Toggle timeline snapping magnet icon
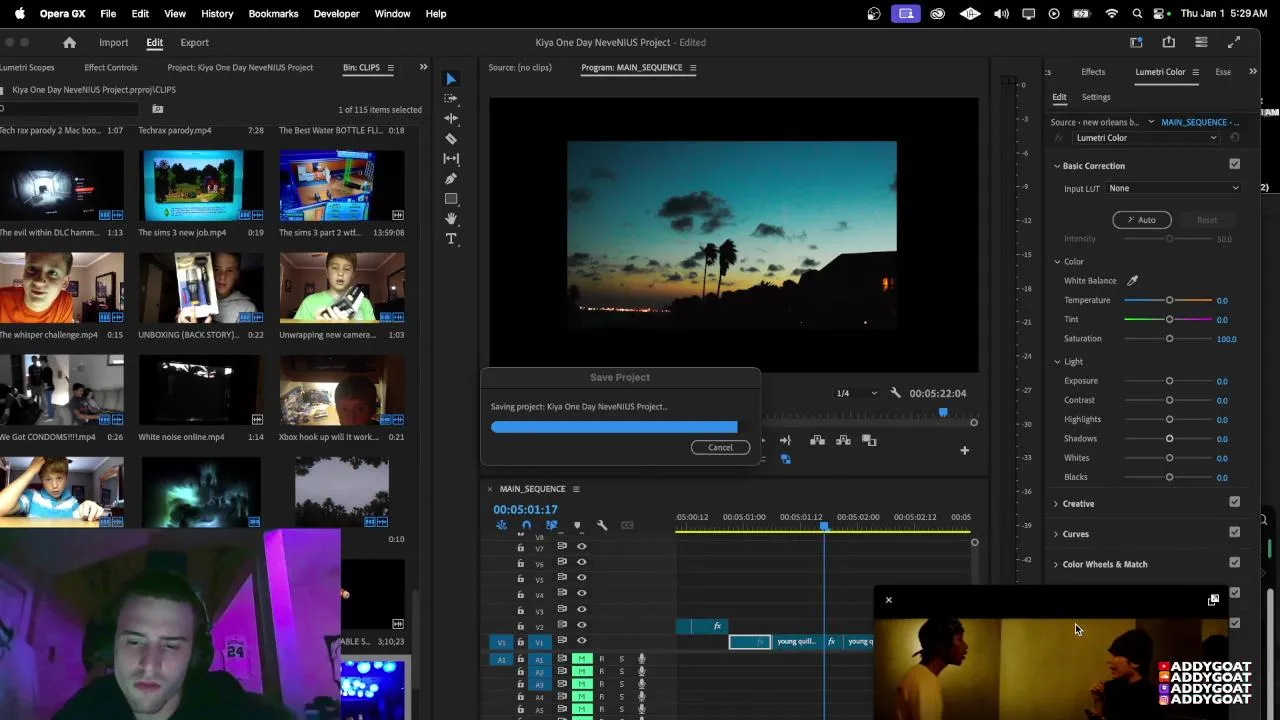This screenshot has width=1280, height=720. [x=526, y=525]
